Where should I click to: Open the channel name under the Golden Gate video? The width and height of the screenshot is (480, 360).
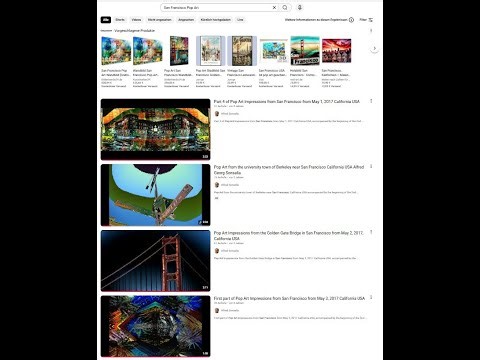click(230, 251)
